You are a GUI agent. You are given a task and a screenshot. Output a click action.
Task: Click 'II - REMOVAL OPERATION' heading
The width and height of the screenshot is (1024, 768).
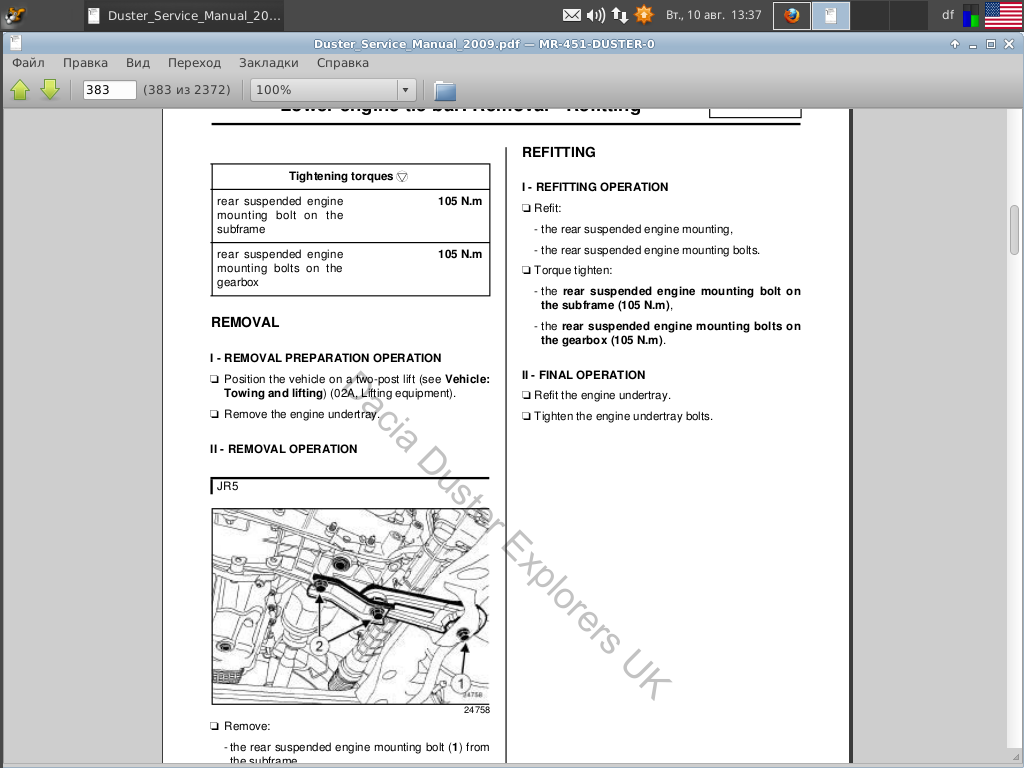pyautogui.click(x=284, y=449)
